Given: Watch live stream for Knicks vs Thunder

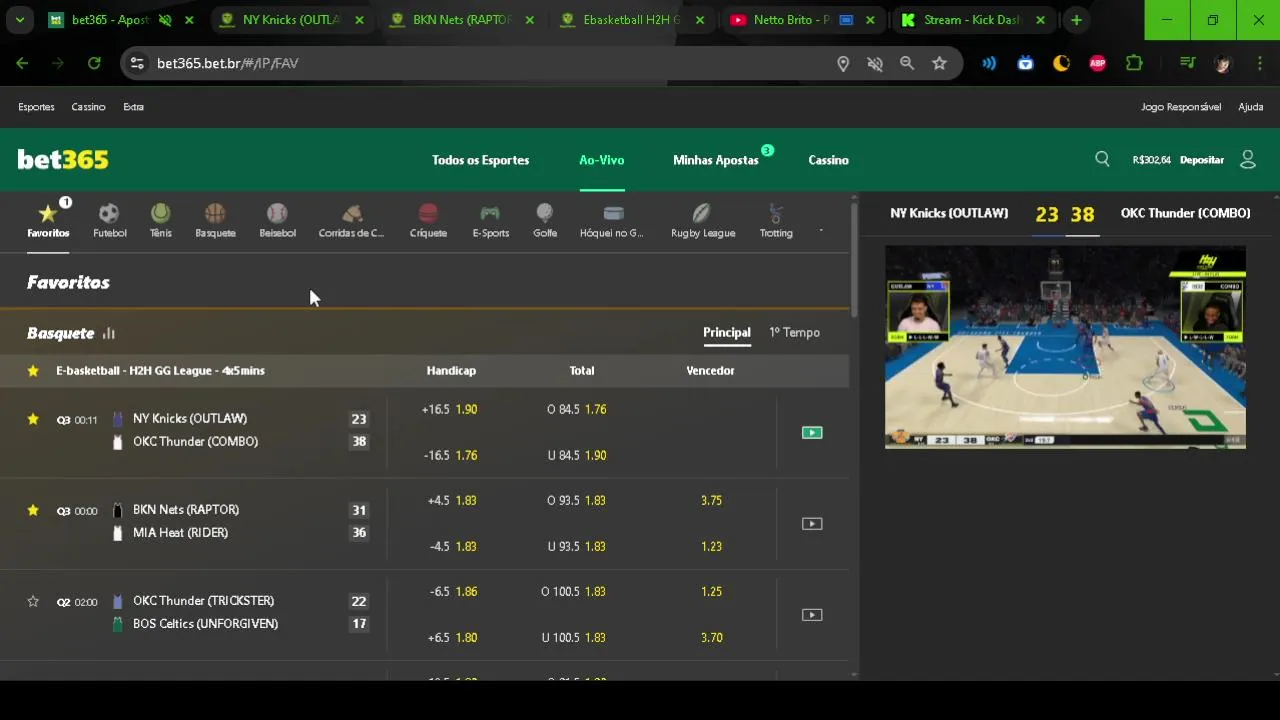Looking at the screenshot, I should click(x=812, y=433).
